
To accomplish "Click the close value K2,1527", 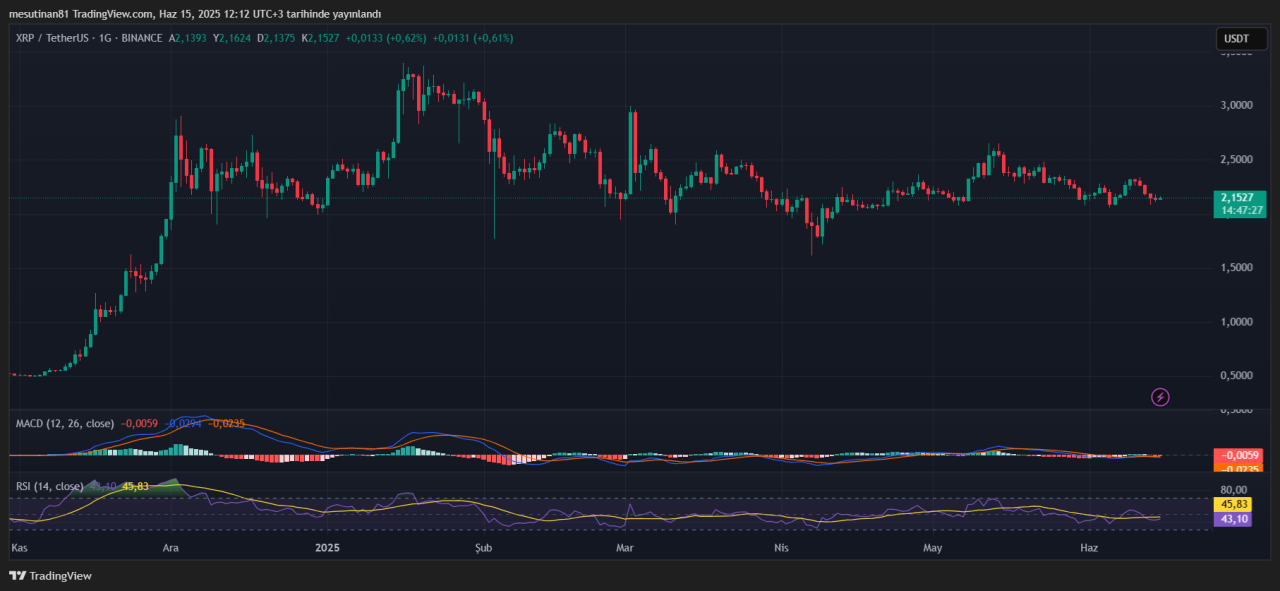I will [x=320, y=38].
